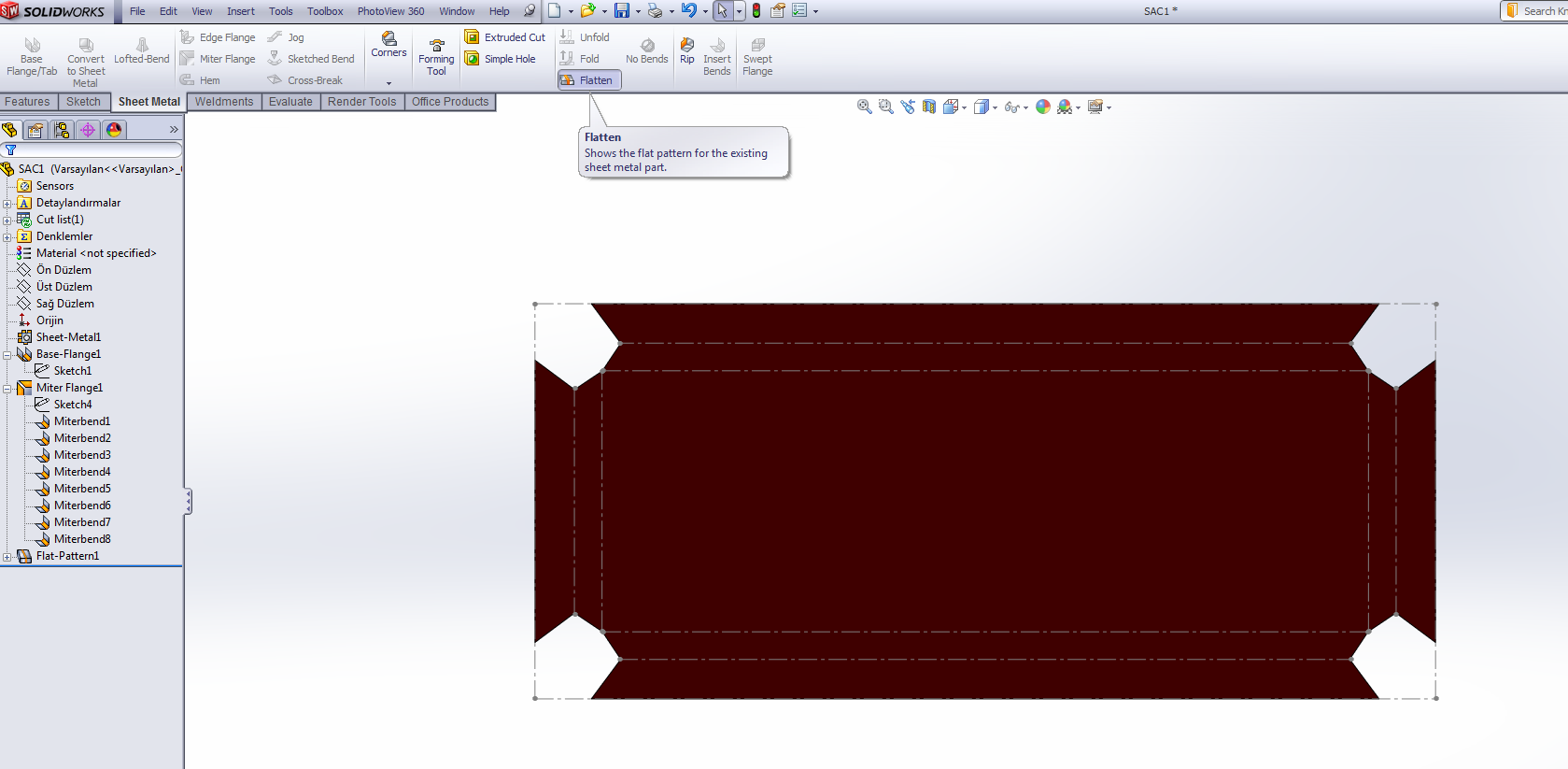Open the ConfigurationManager tab

(x=62, y=130)
